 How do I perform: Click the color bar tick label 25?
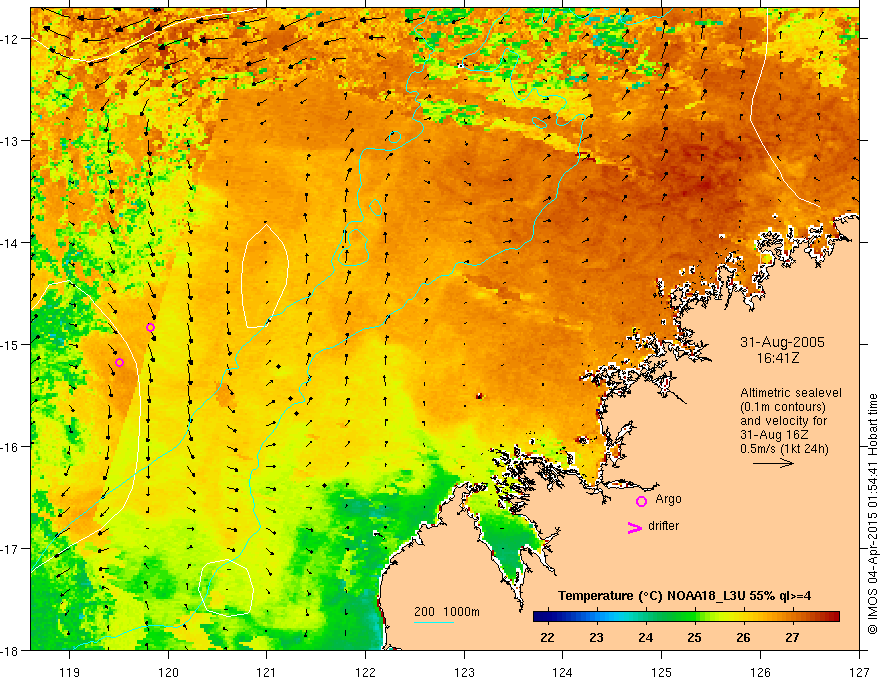694,638
